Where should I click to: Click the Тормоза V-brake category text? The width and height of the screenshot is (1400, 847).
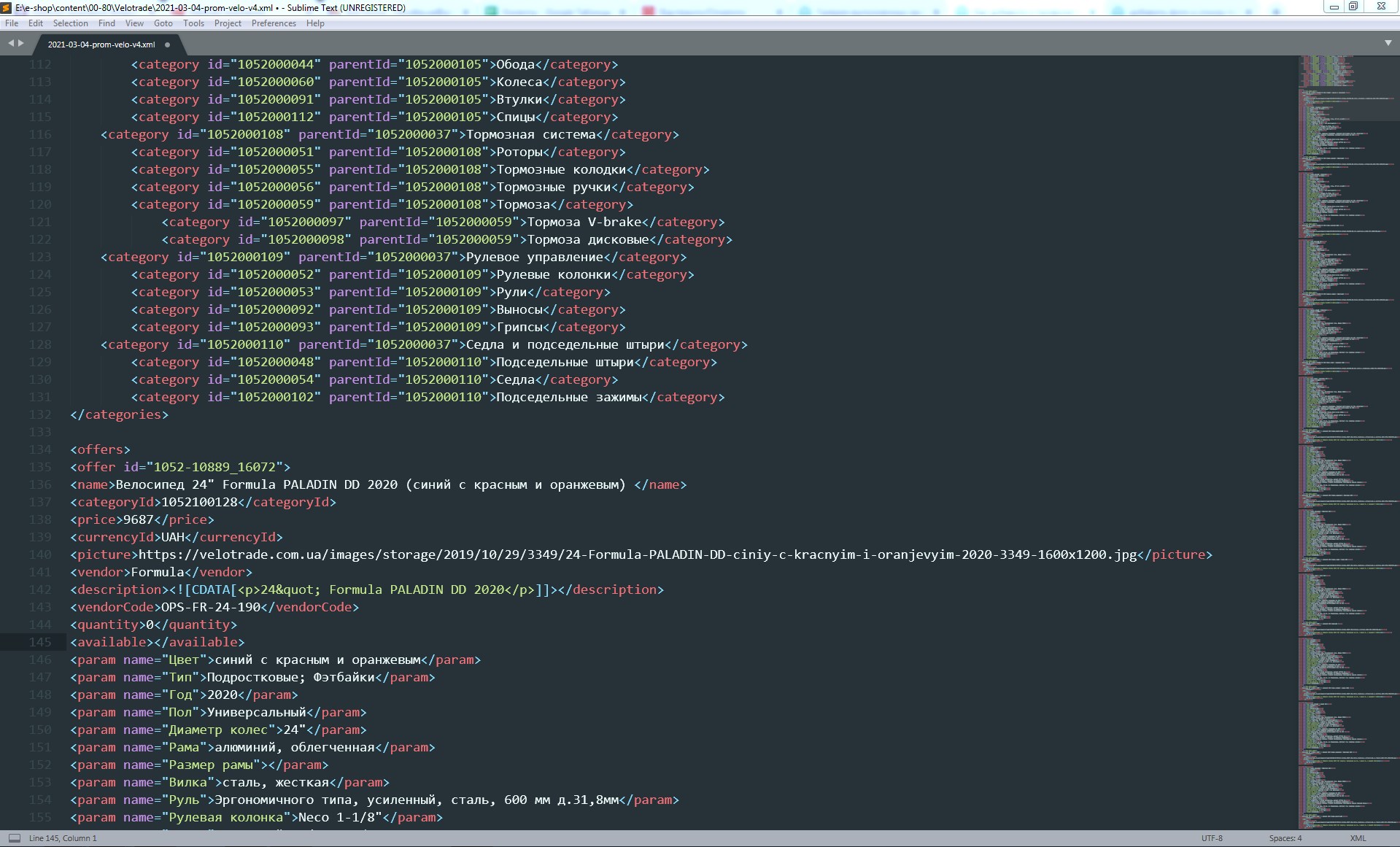pos(584,222)
